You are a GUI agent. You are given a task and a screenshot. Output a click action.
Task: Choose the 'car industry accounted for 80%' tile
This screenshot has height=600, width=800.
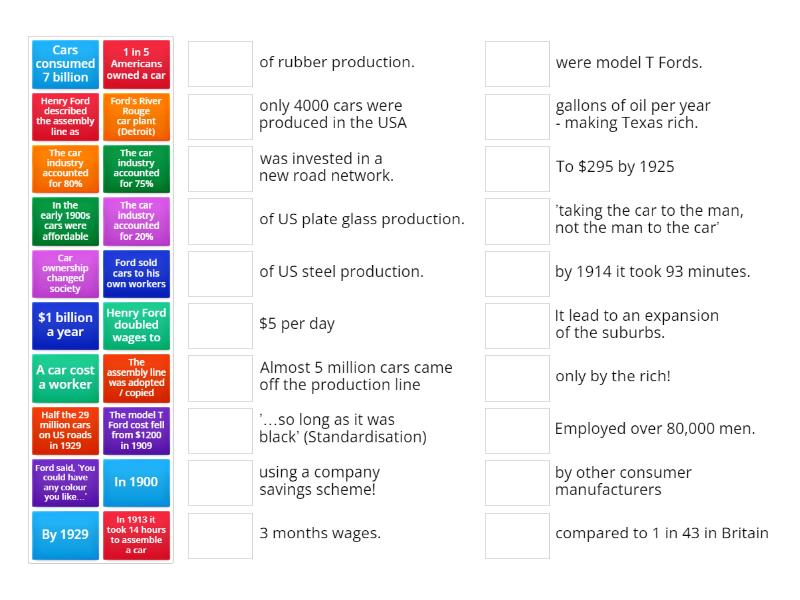[x=65, y=168]
